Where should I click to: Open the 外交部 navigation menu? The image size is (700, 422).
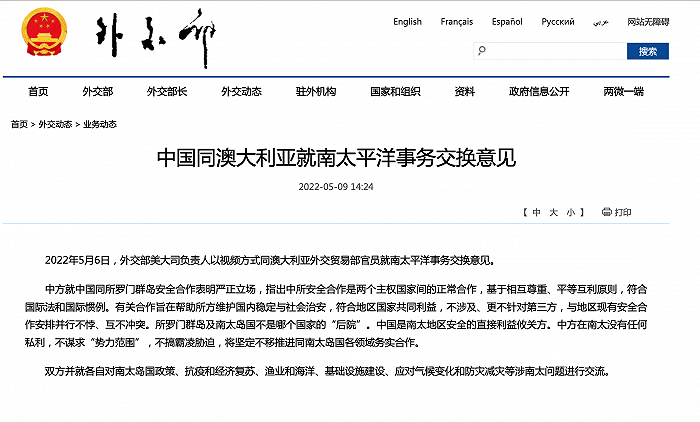pyautogui.click(x=95, y=92)
